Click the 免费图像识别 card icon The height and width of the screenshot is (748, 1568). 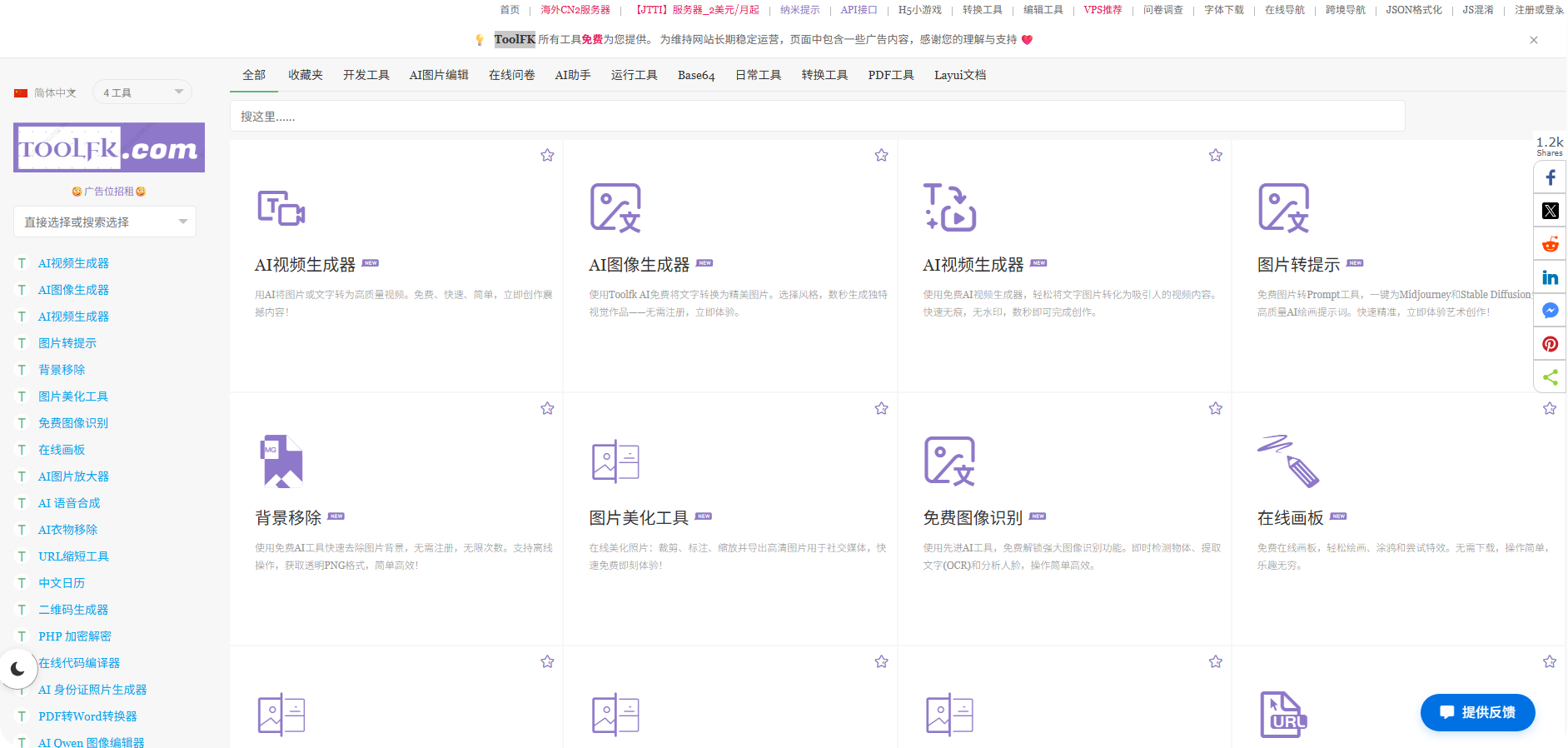coord(949,461)
